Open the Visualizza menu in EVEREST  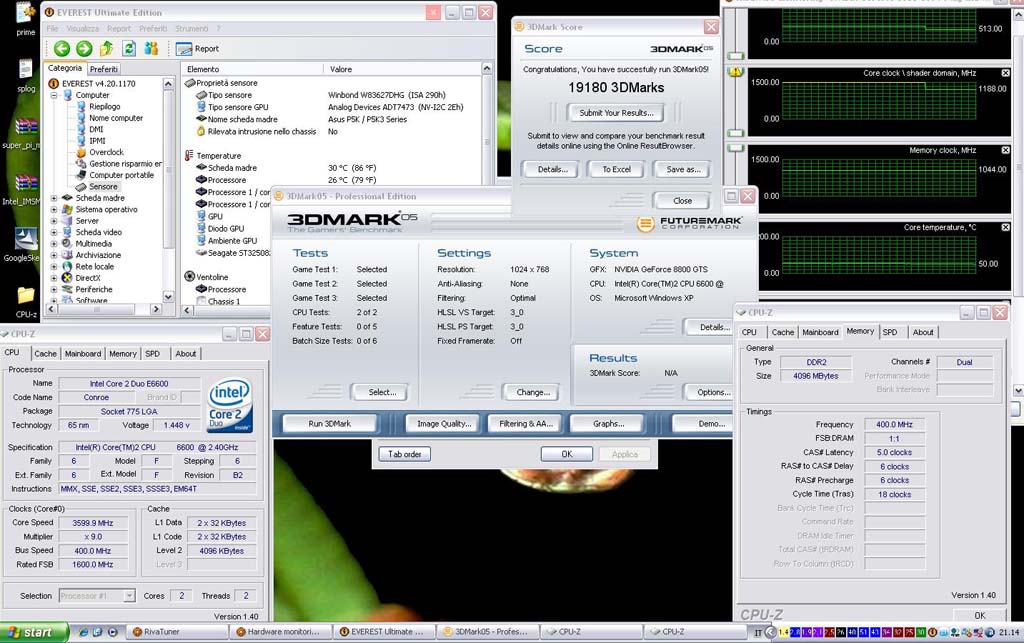[82, 29]
